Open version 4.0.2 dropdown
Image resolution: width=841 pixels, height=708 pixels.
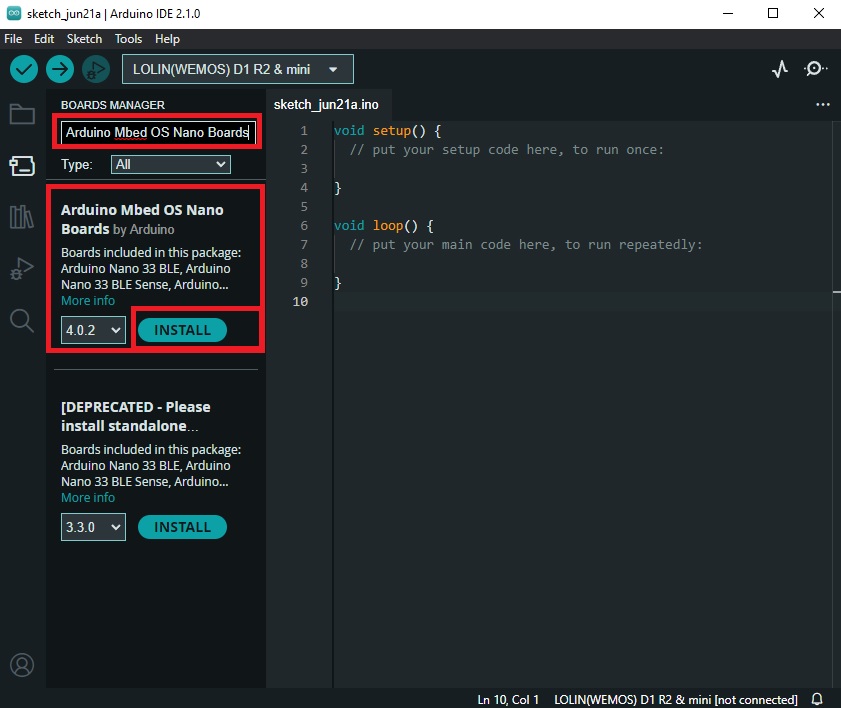93,330
